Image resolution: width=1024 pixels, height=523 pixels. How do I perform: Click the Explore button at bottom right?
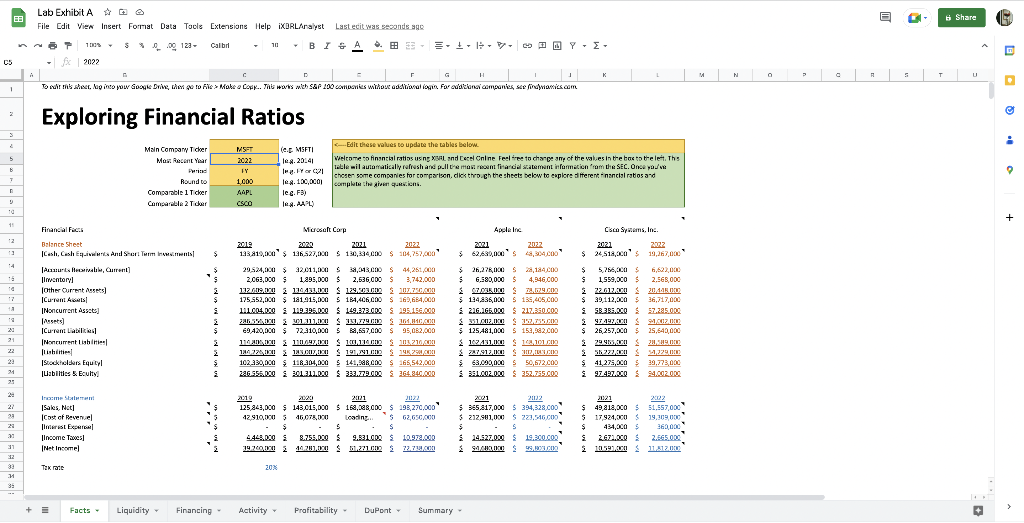pyautogui.click(x=978, y=511)
